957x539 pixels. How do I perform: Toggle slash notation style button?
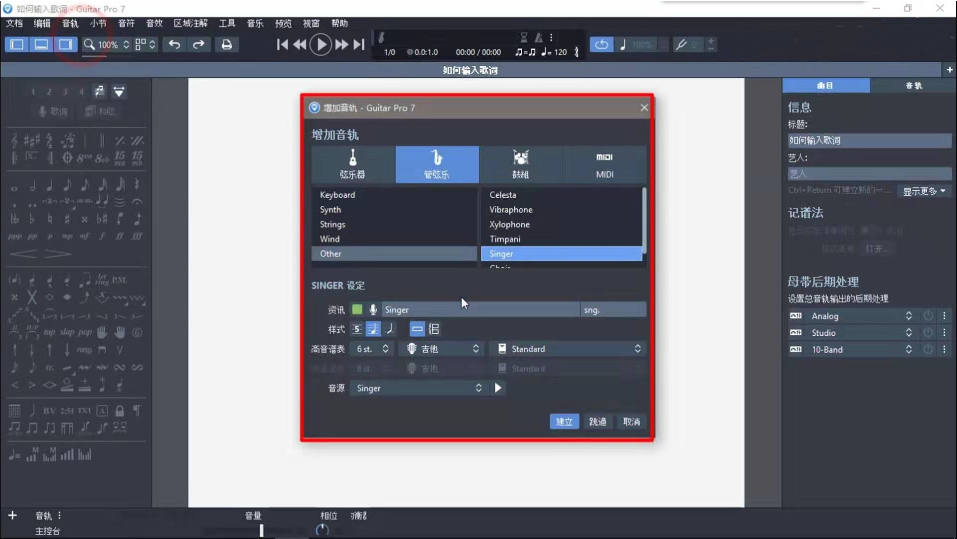390,329
